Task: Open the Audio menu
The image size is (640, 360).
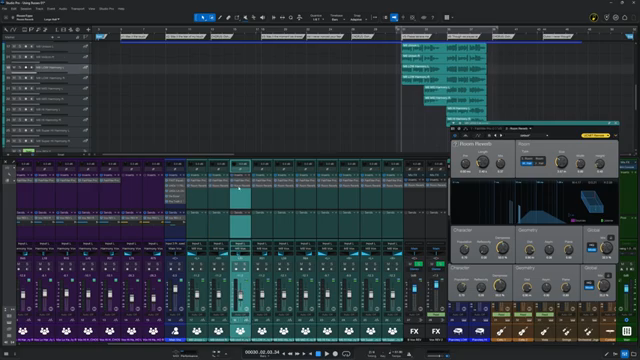Action: tap(63, 9)
